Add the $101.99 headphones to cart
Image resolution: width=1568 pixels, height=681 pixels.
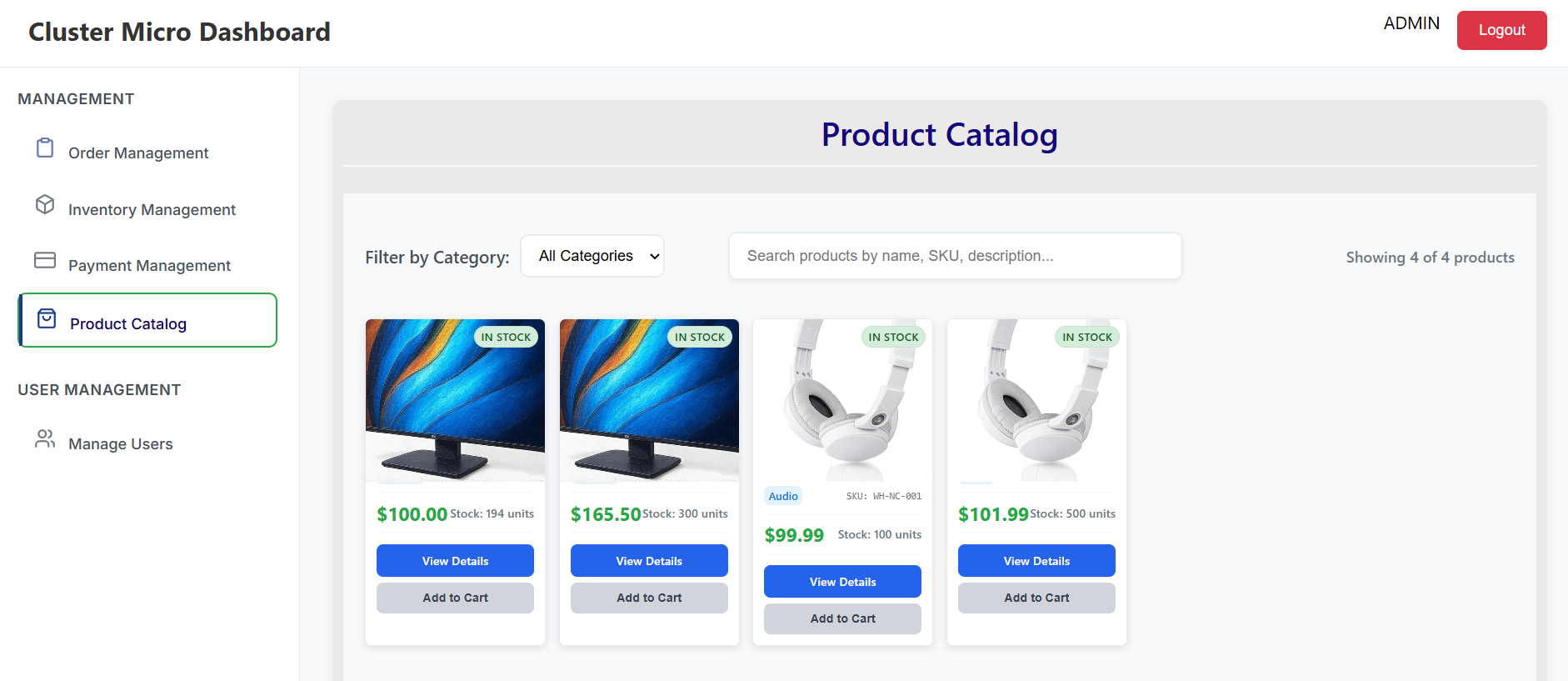pos(1036,598)
